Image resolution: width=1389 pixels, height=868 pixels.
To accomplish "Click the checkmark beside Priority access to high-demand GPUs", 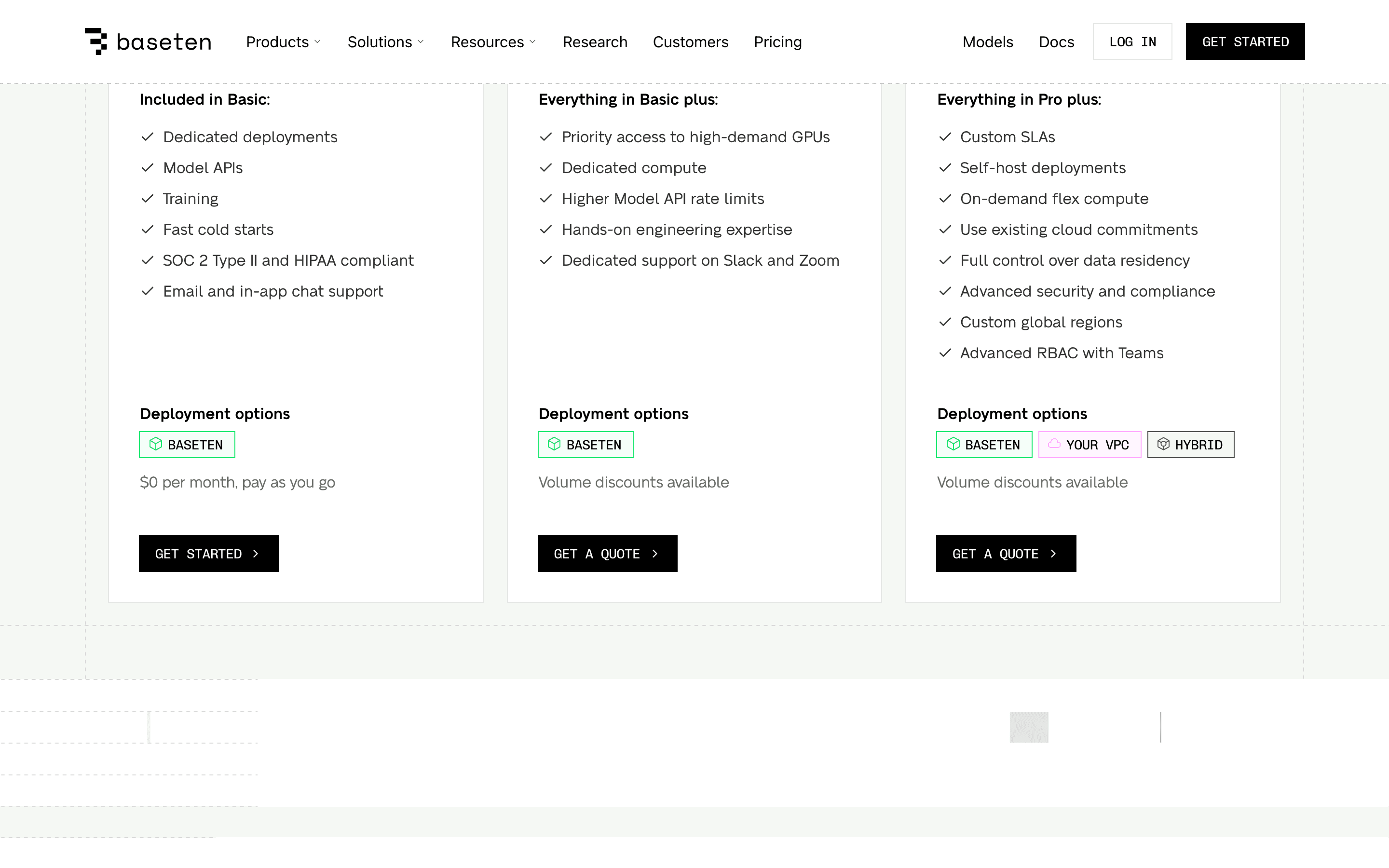I will (546, 136).
